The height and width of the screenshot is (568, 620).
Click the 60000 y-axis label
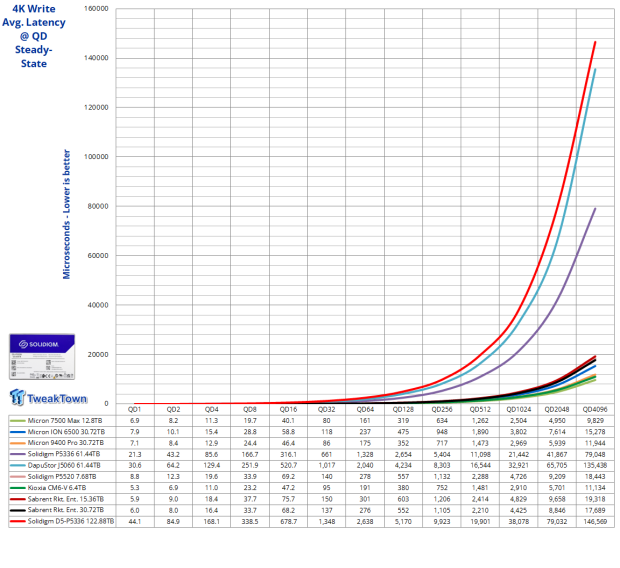pyautogui.click(x=98, y=256)
